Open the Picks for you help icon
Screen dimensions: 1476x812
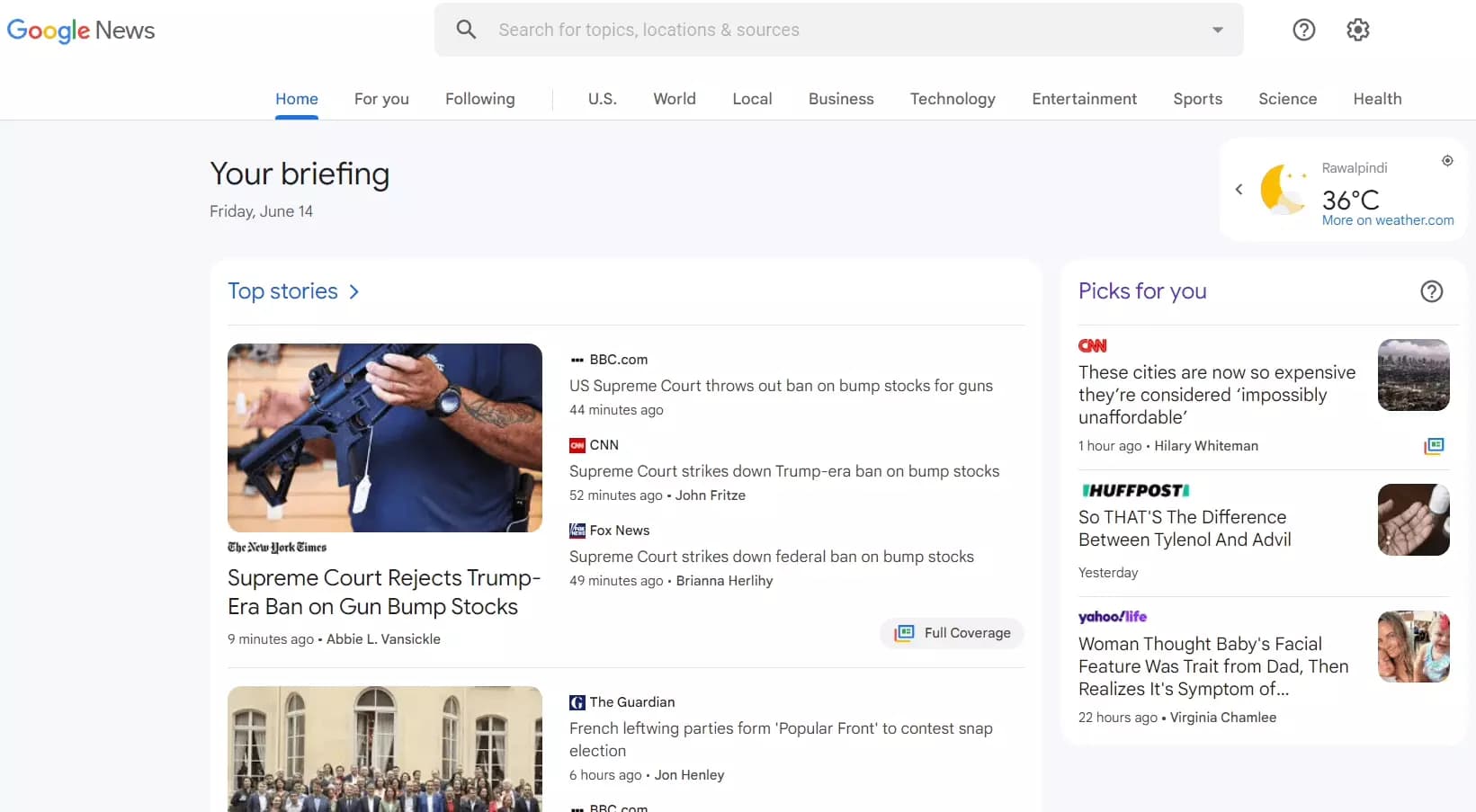pos(1431,291)
